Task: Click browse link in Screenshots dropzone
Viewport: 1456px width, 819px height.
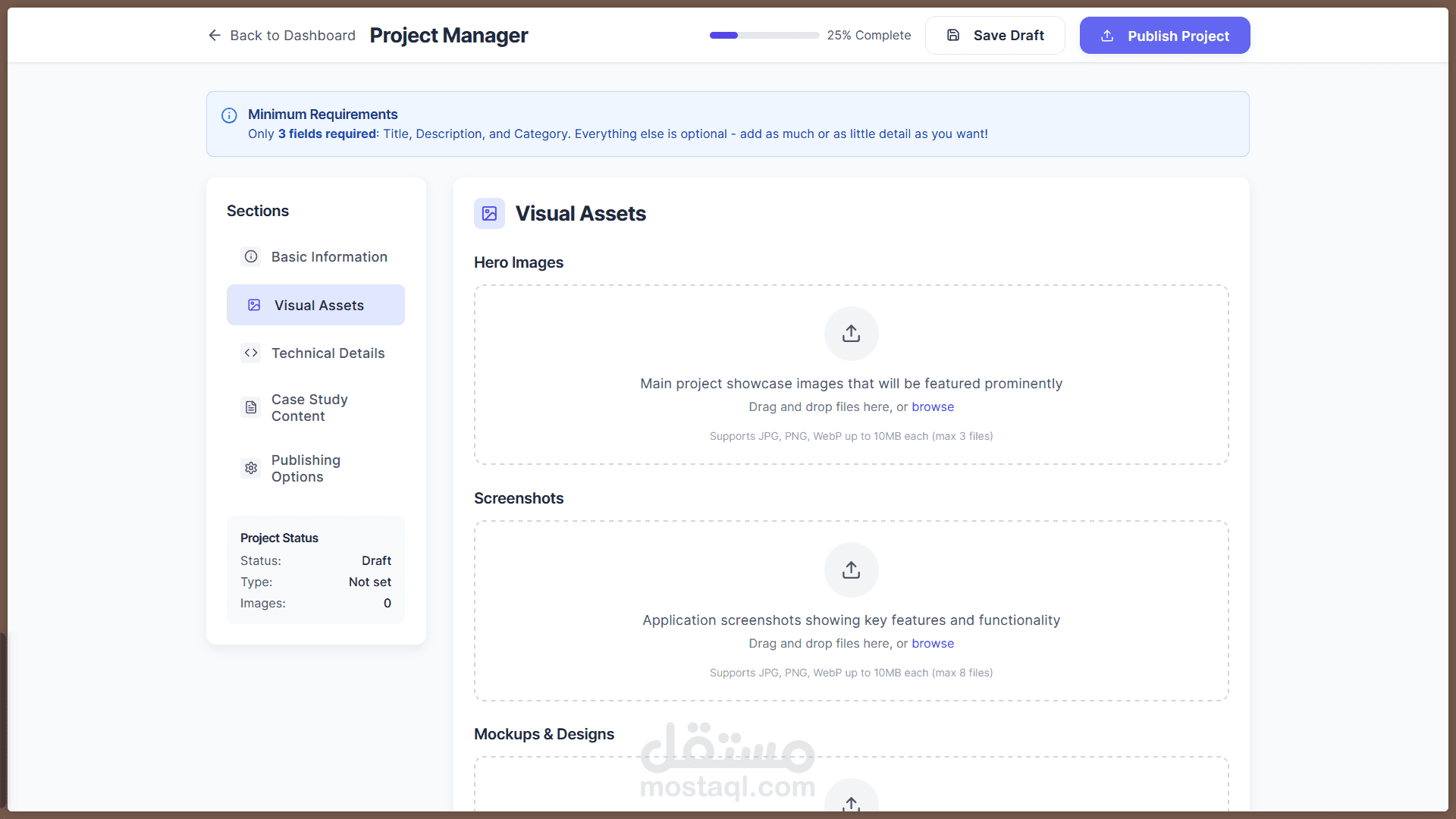Action: click(x=932, y=644)
